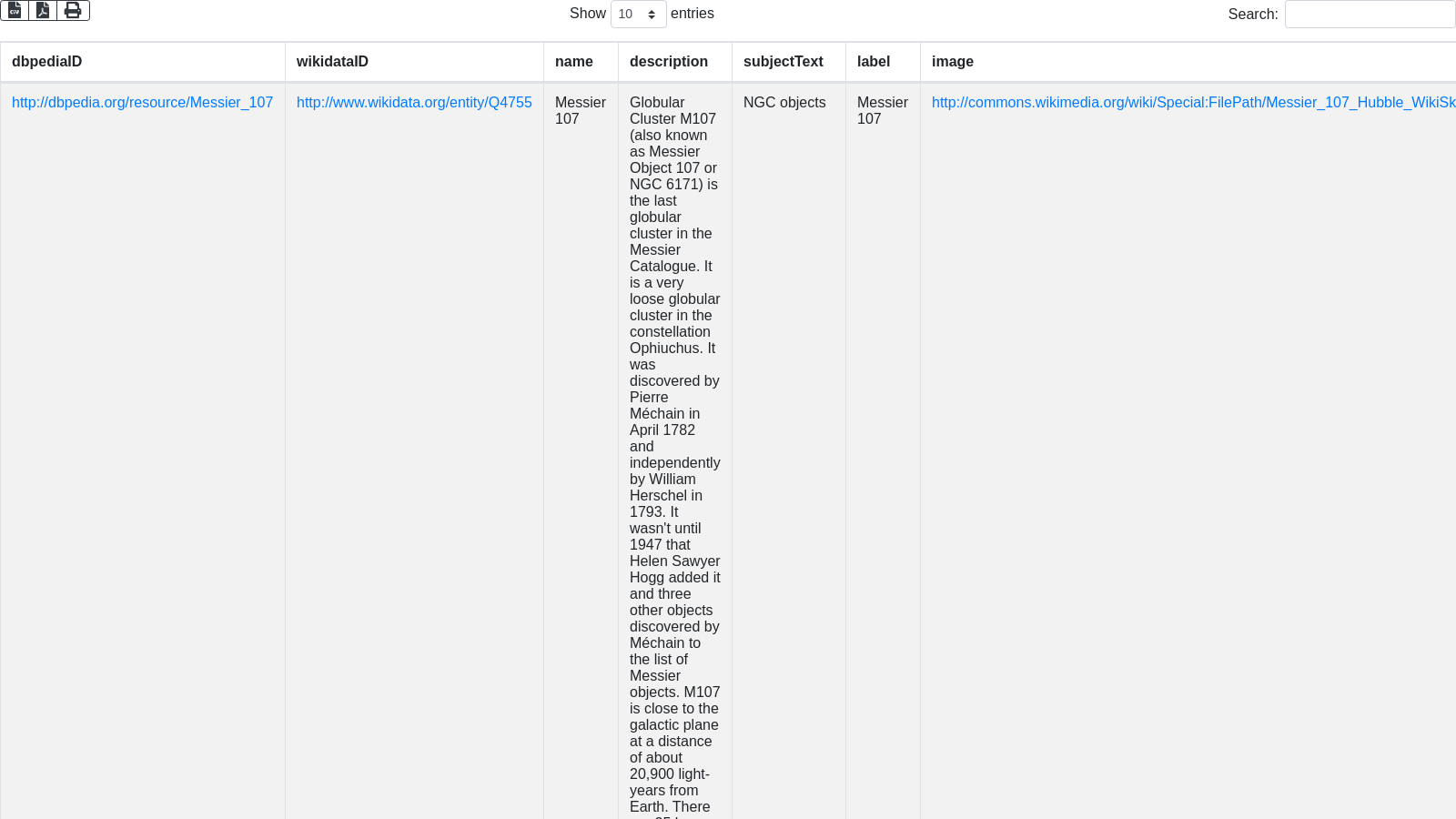
Task: Open the wikidata entity Q4755 link
Action: 414,103
